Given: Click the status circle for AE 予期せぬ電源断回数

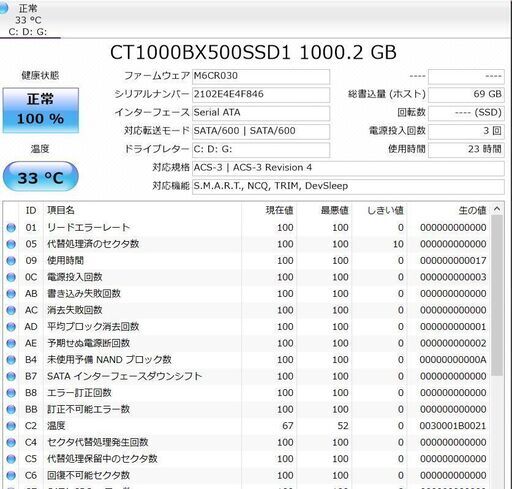Looking at the screenshot, I should 11,343.
